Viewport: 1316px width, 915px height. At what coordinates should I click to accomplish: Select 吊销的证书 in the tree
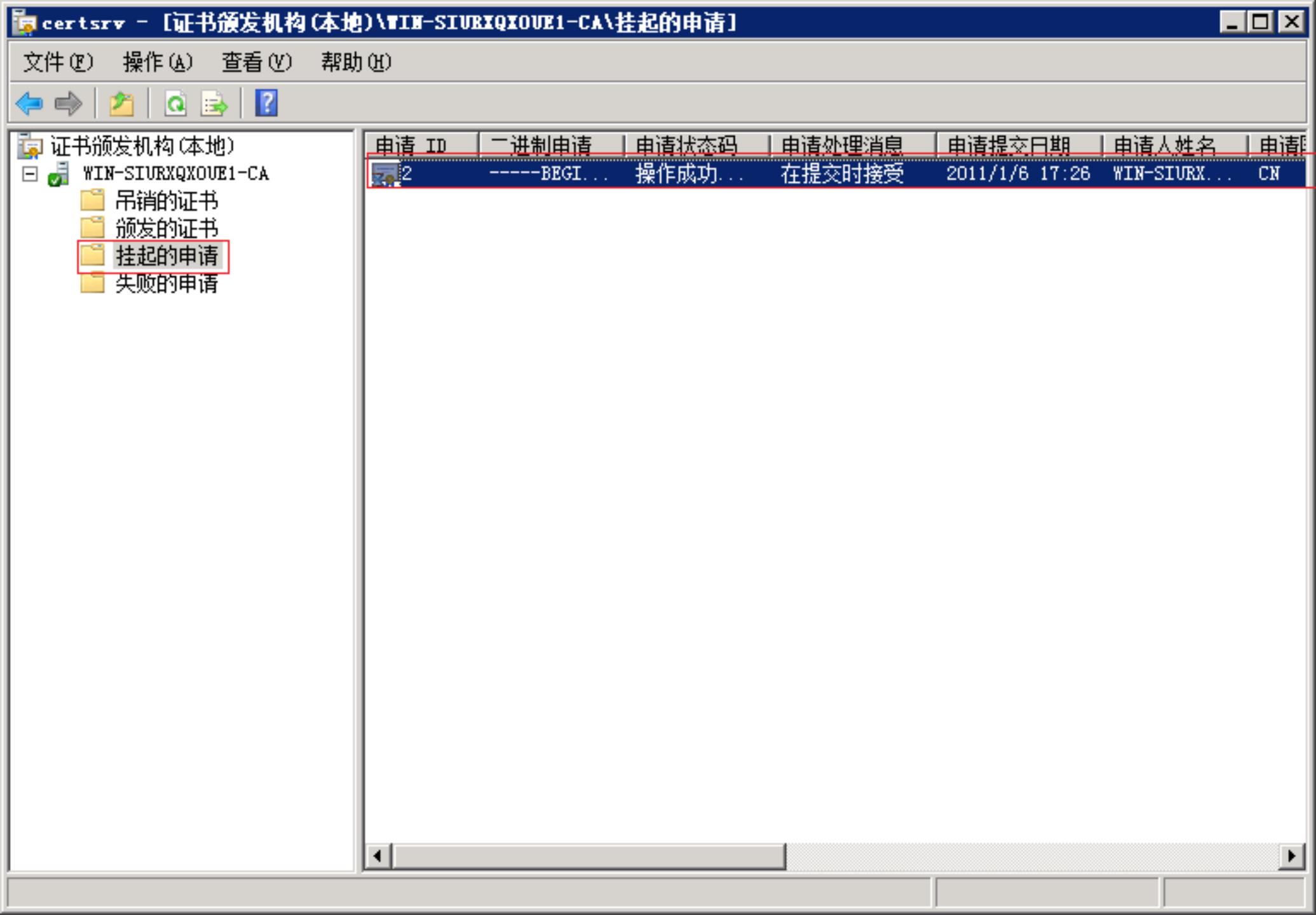click(166, 201)
